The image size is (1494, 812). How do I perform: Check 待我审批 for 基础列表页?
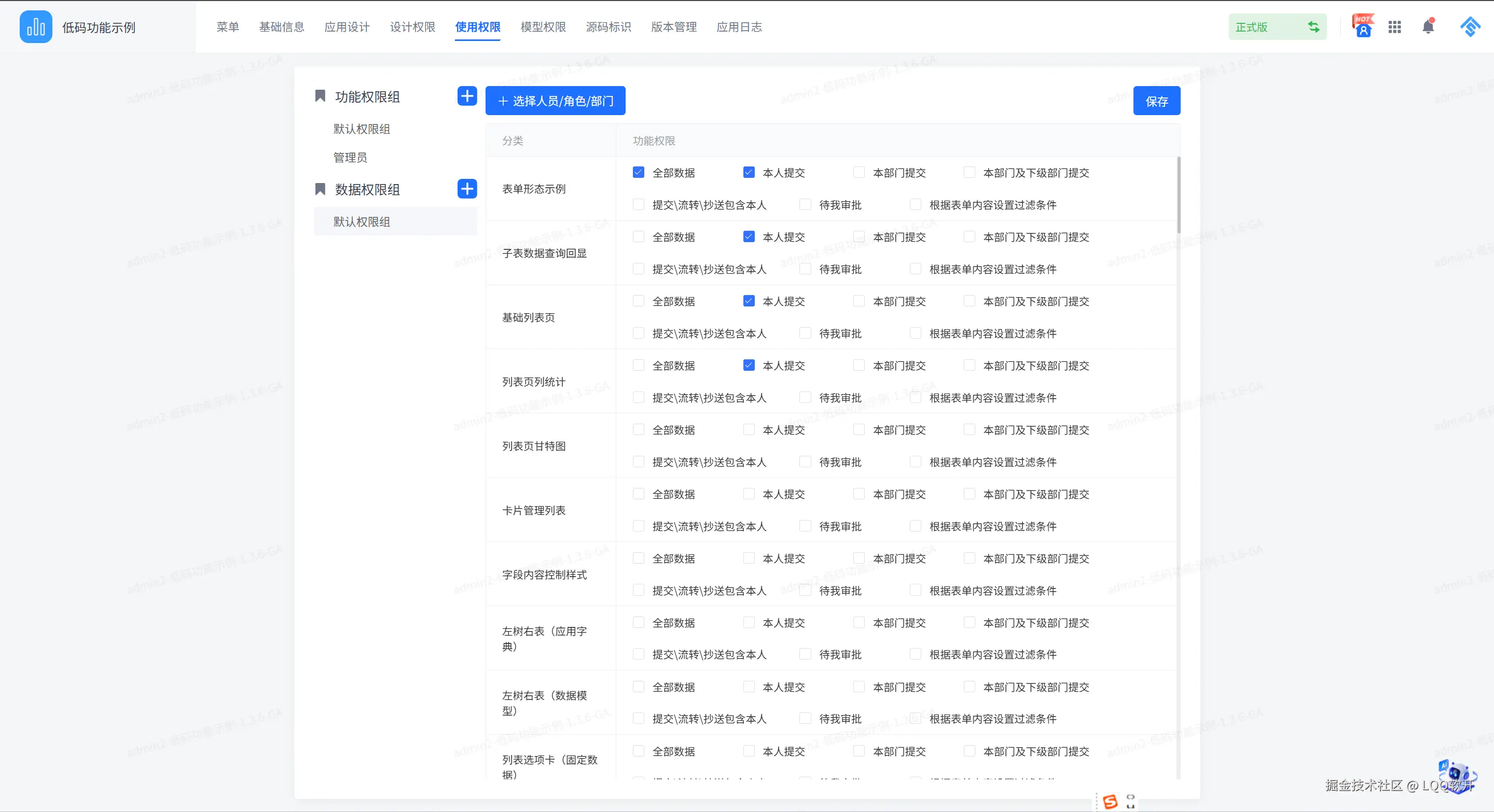pyautogui.click(x=805, y=333)
